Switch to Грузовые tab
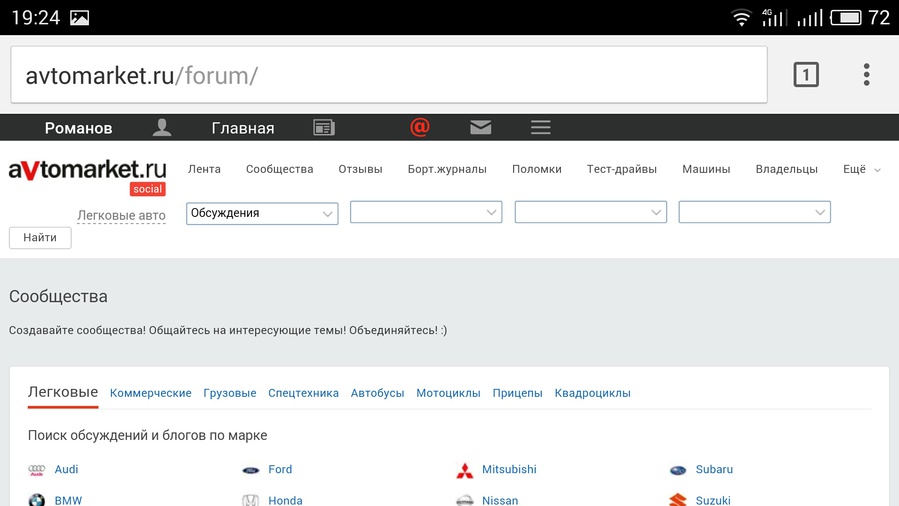This screenshot has width=899, height=506. (x=230, y=393)
